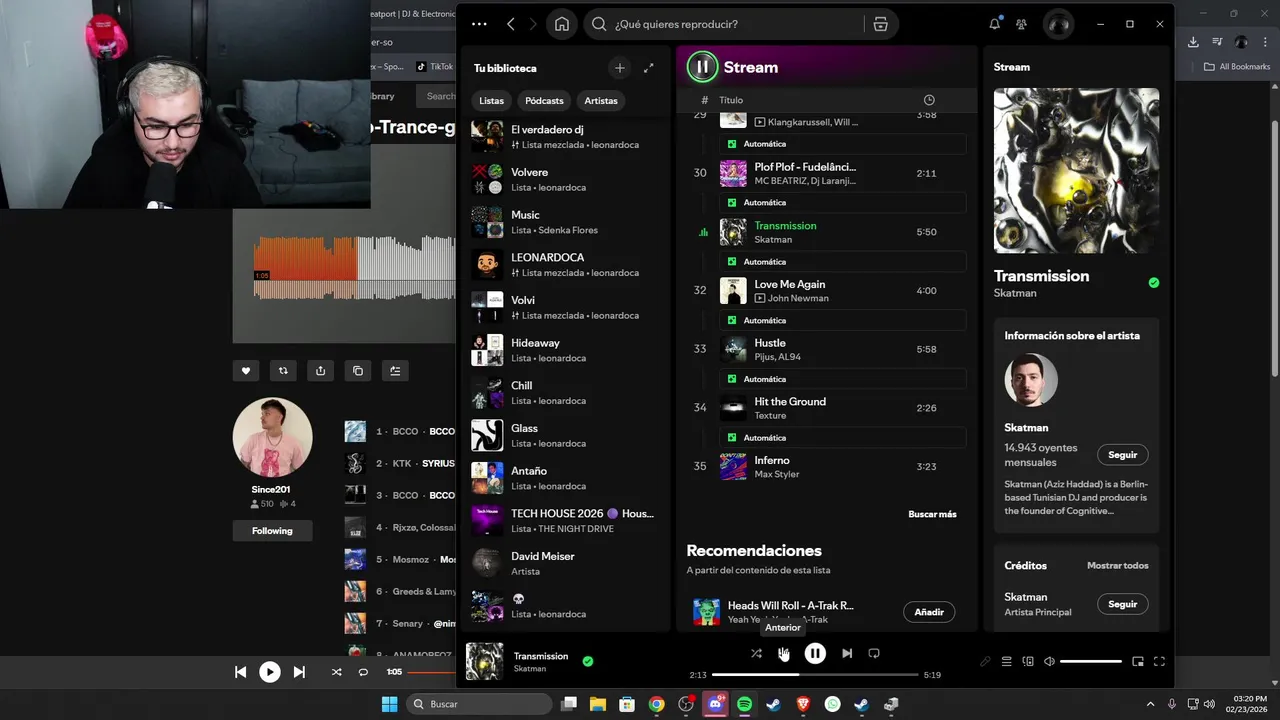Open Chrome downloads icon

1193,42
